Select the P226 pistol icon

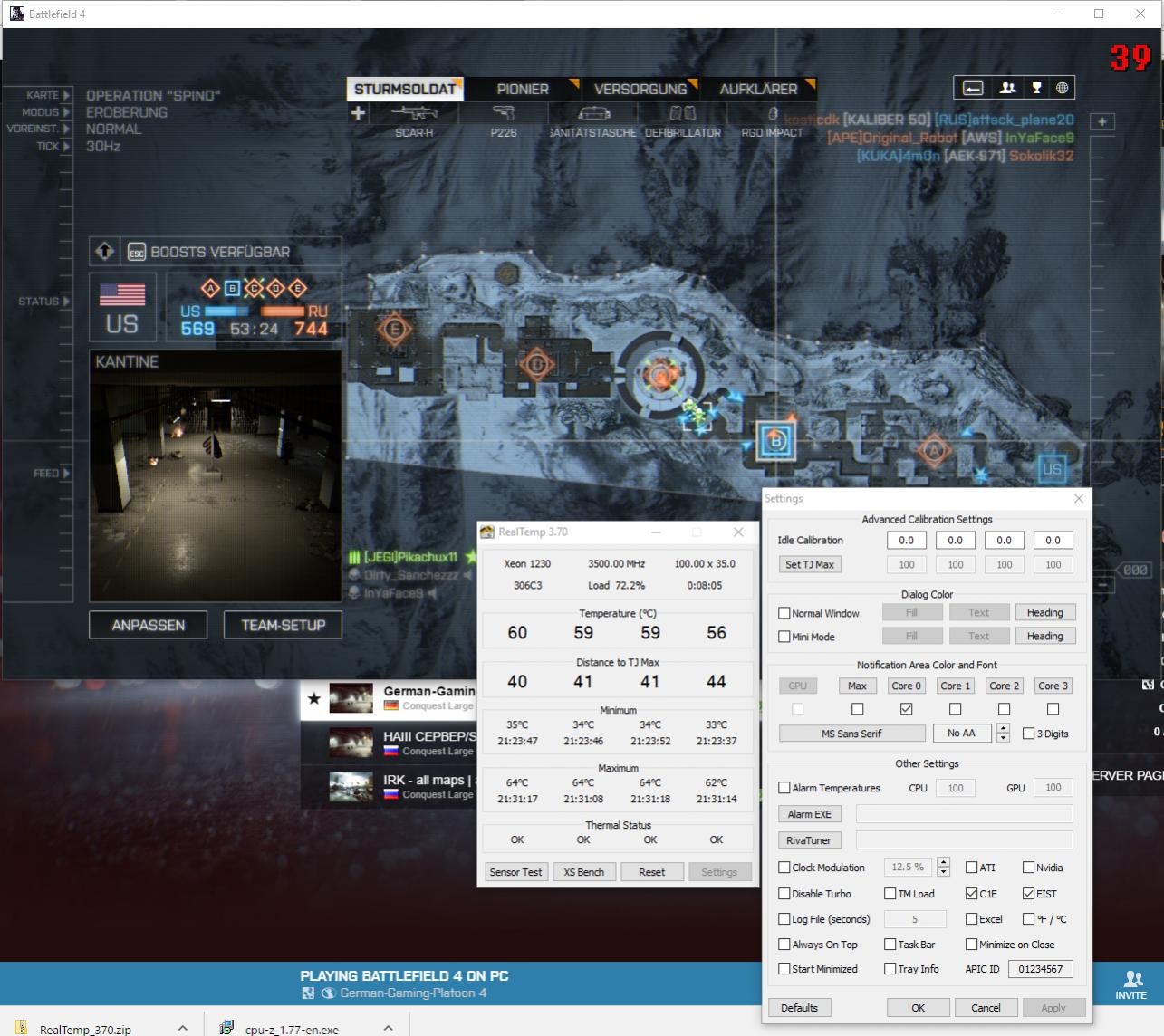pos(504,113)
